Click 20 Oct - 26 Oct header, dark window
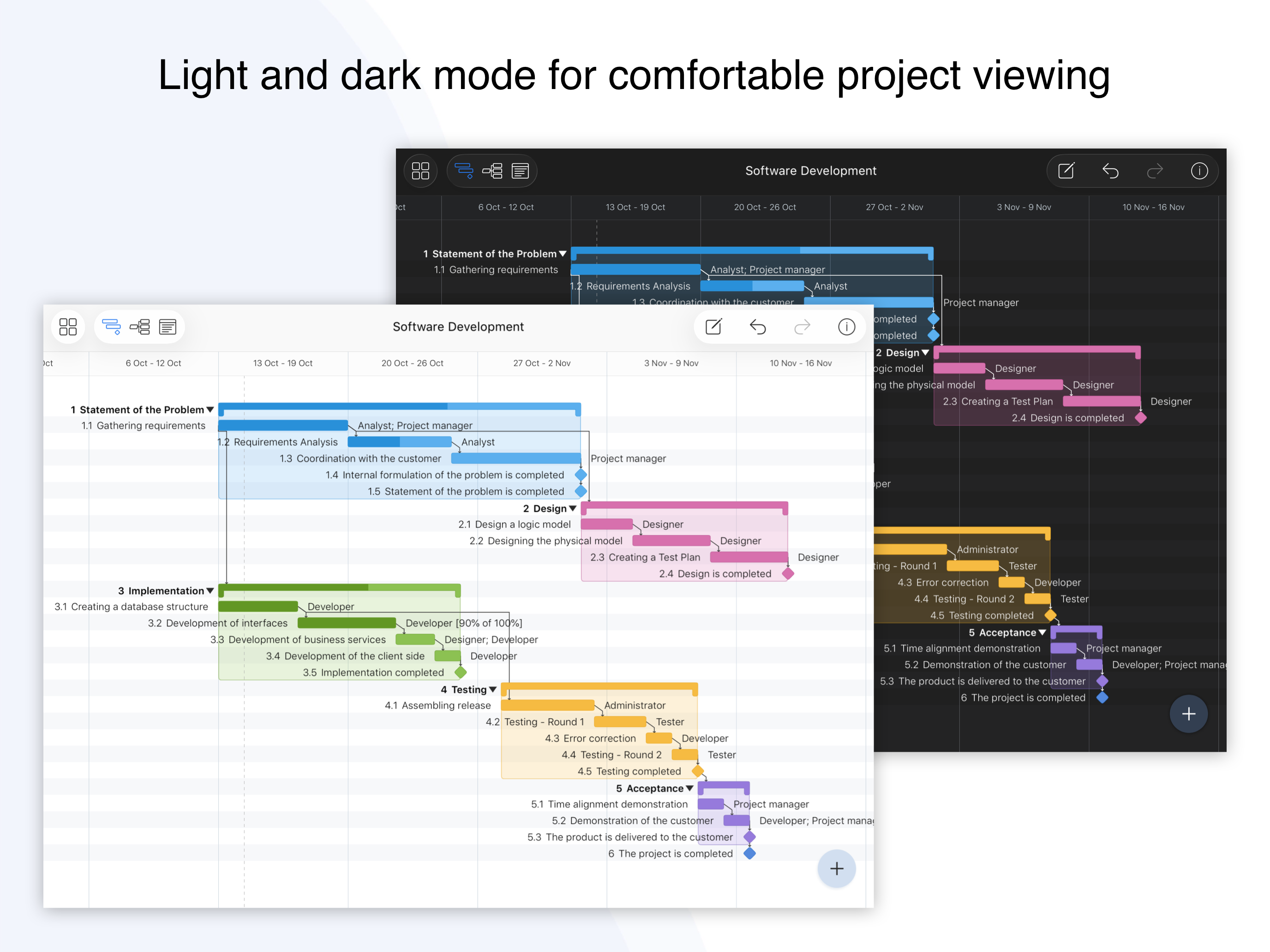Screen dimensions: 1270x952 [x=765, y=207]
